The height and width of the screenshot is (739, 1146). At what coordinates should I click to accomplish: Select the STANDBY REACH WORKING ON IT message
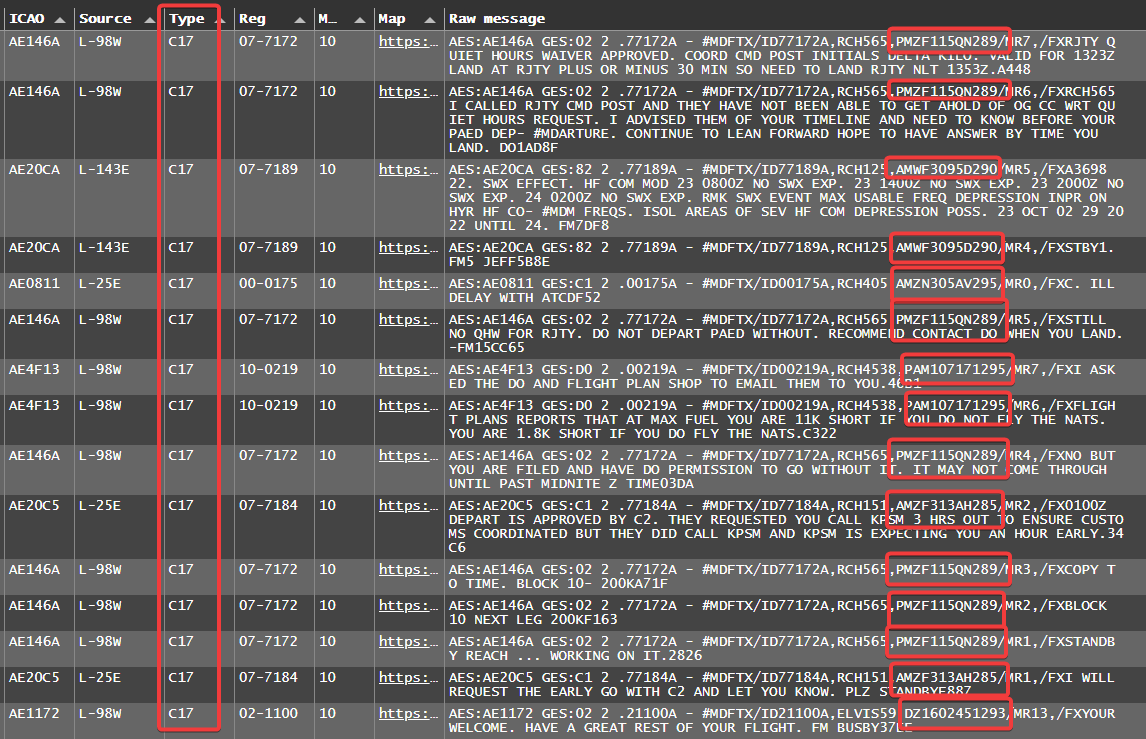pyautogui.click(x=782, y=648)
